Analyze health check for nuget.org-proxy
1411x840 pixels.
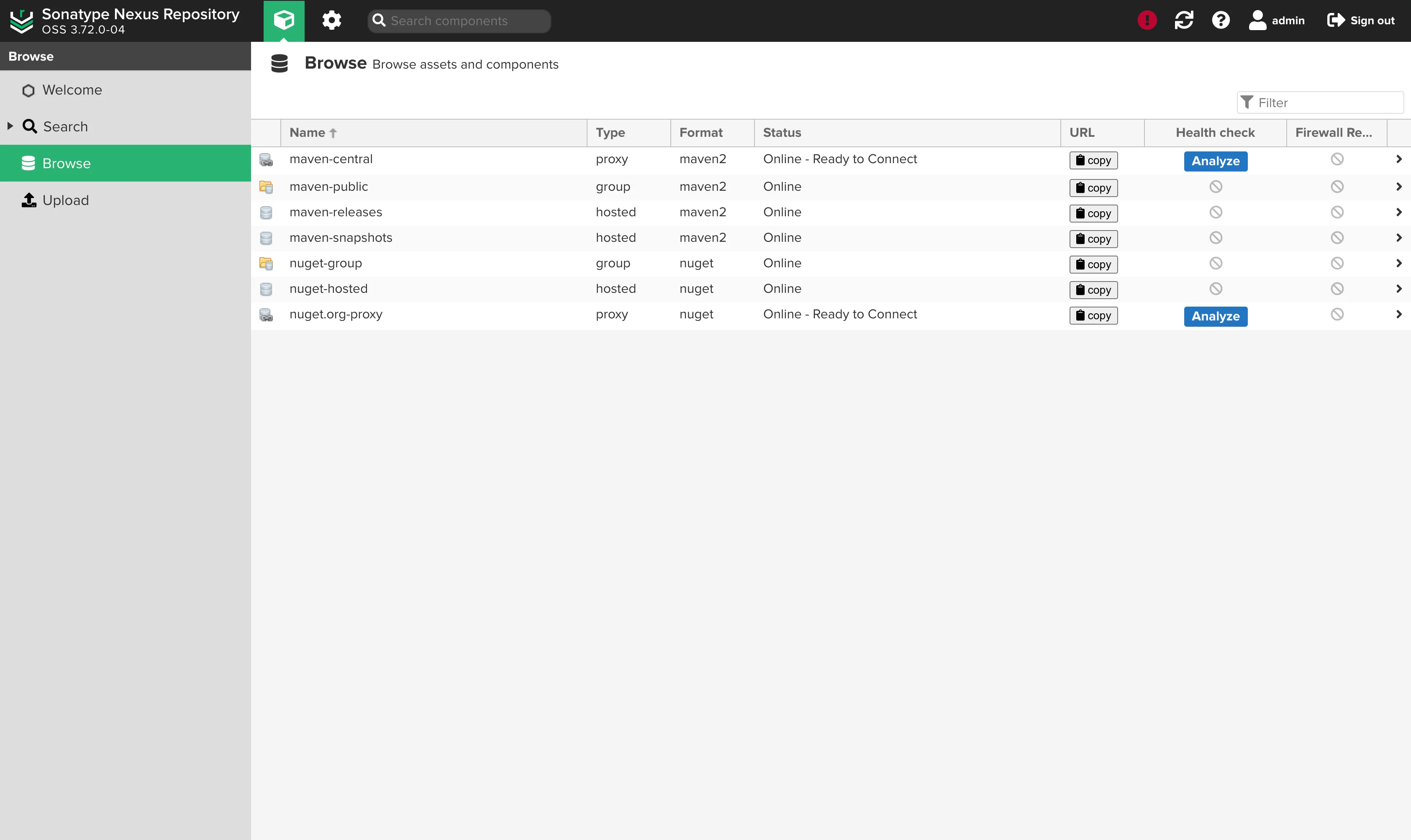click(1216, 316)
